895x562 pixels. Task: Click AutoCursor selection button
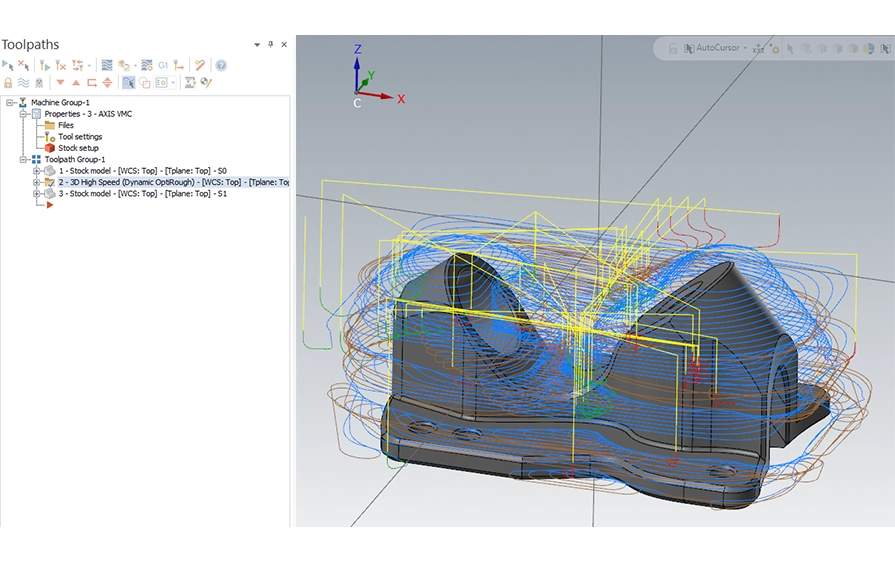[711, 48]
